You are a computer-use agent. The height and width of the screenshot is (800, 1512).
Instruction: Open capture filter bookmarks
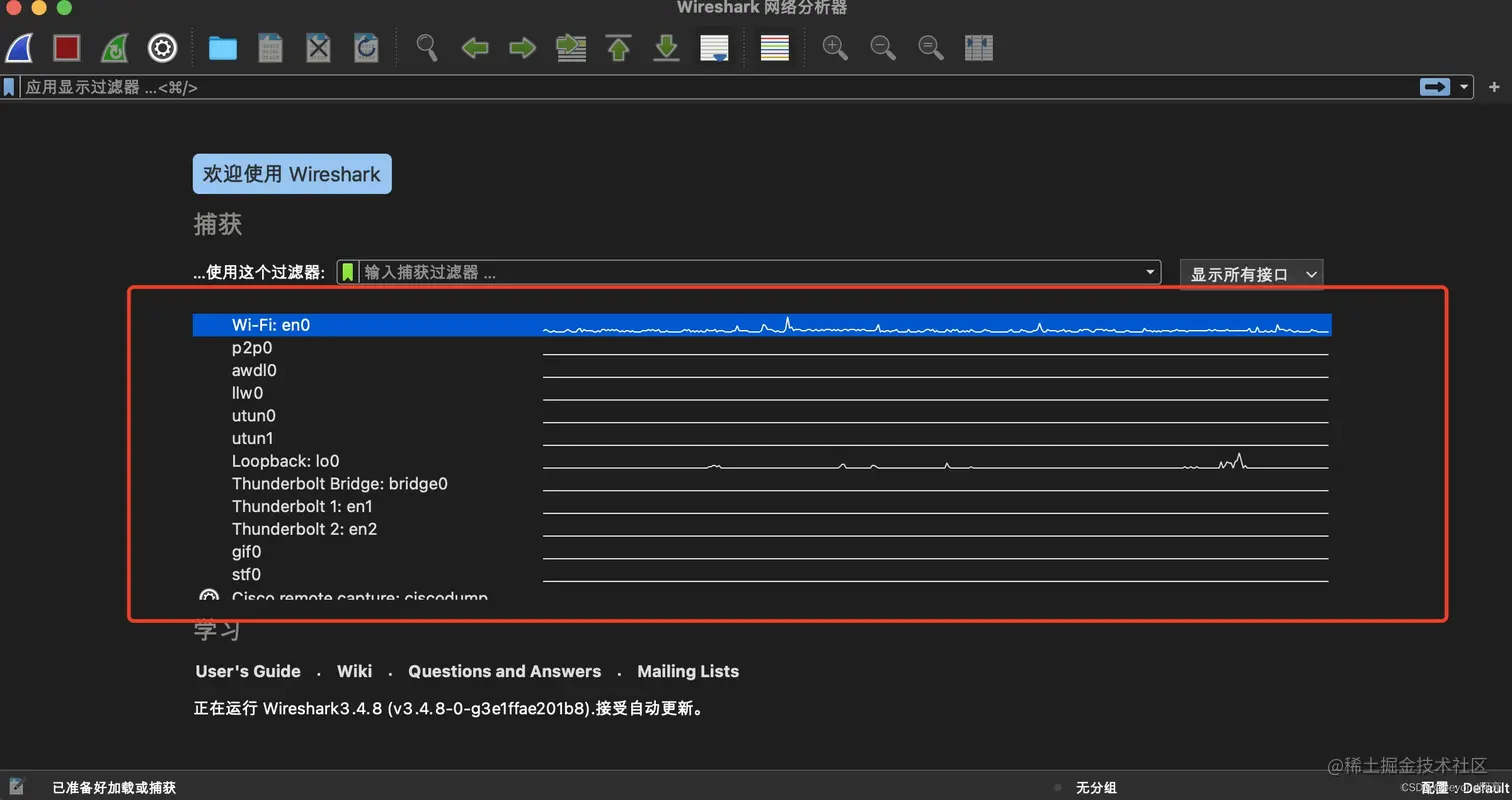[x=348, y=272]
